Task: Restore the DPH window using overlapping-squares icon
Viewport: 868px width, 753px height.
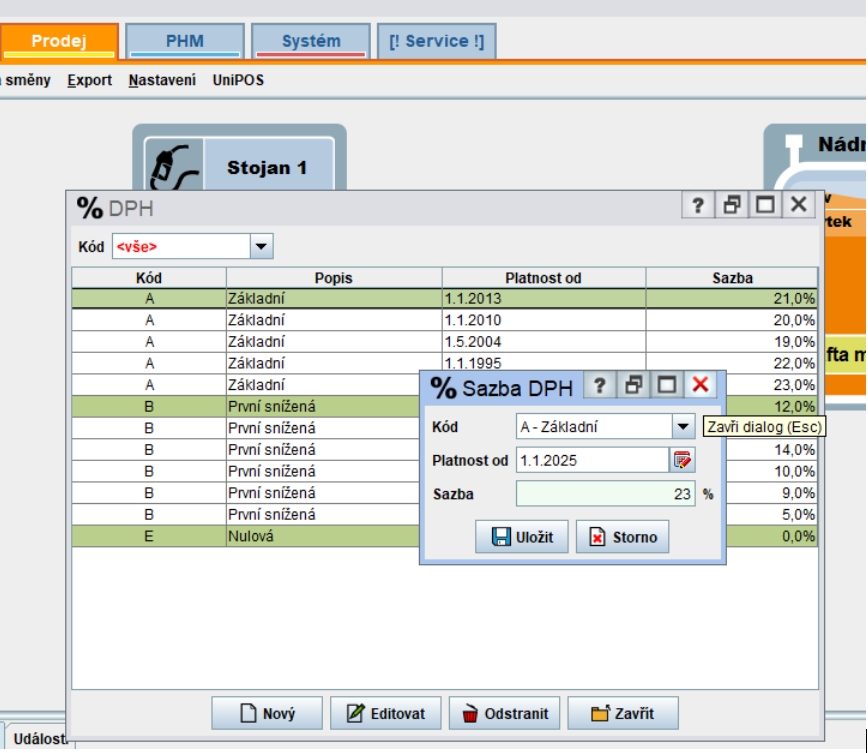Action: (x=732, y=205)
